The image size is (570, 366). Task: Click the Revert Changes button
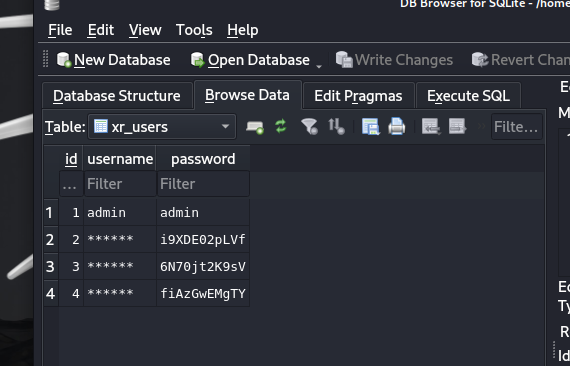pyautogui.click(x=521, y=60)
